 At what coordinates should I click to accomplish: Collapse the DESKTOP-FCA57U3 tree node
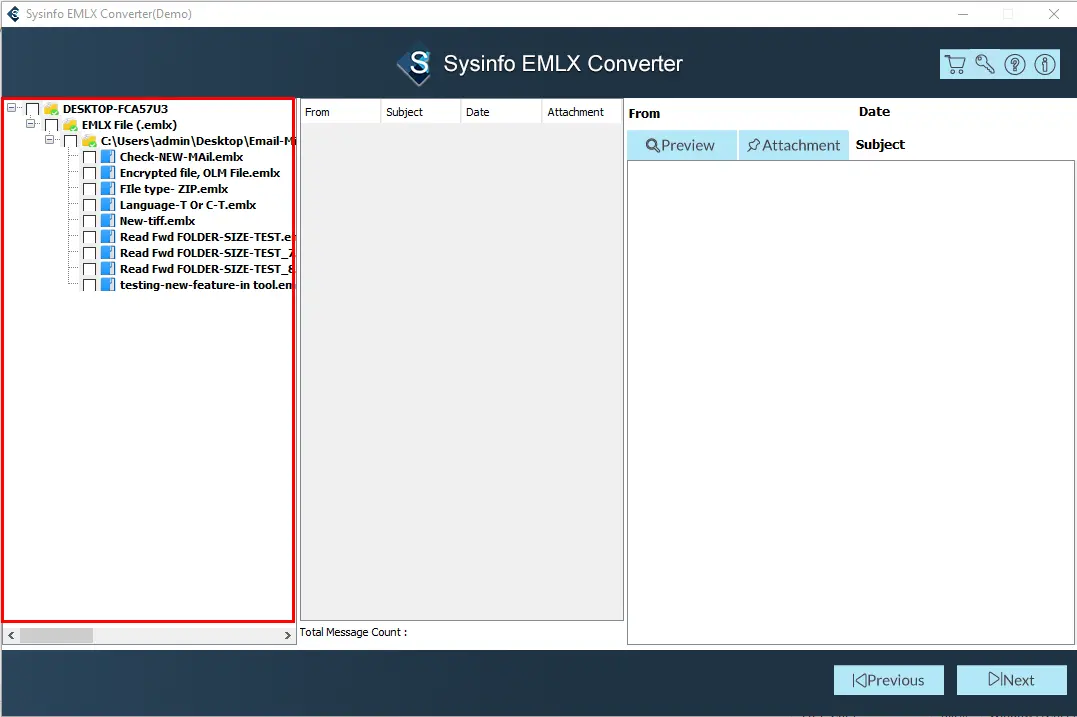(x=12, y=108)
